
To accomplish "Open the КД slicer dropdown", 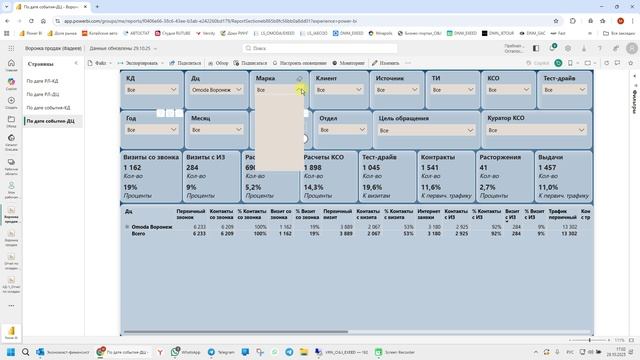I will [x=151, y=90].
